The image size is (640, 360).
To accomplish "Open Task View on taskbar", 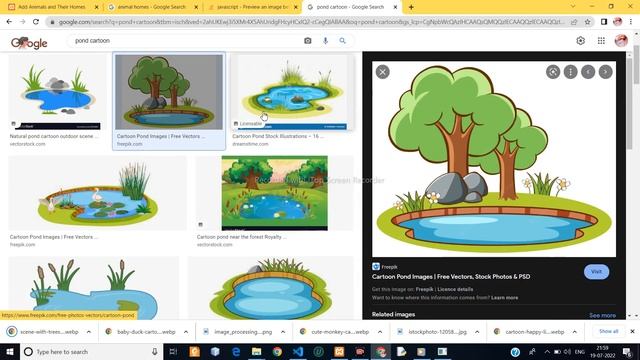I will coord(173,352).
